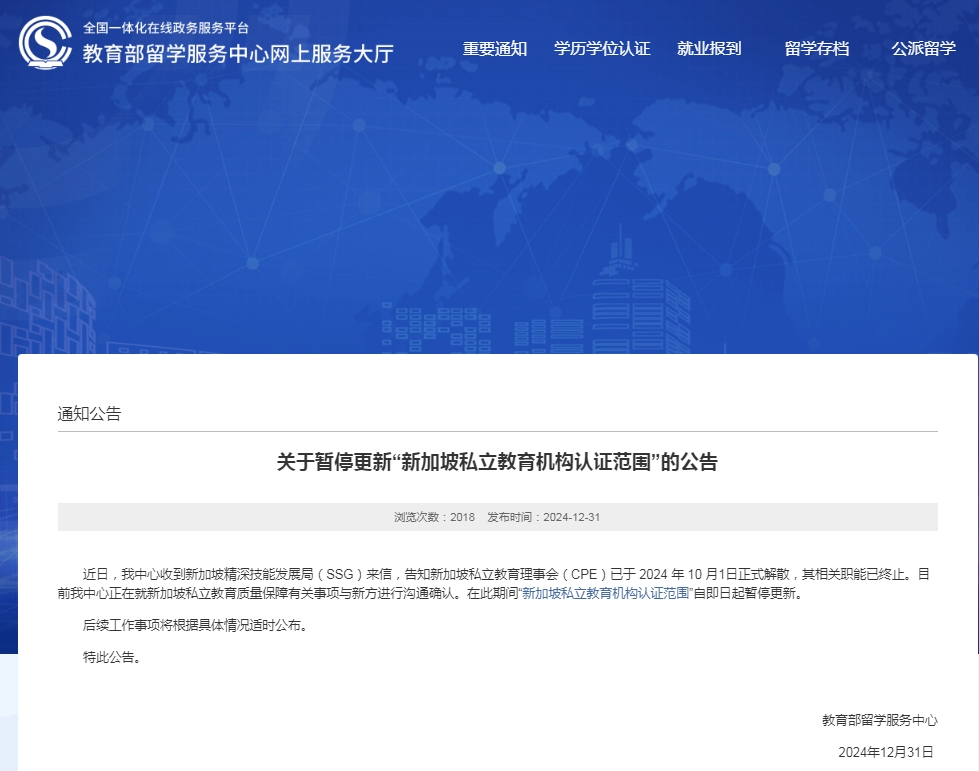Click the line 后续工作事项将根据具体情况适时公布。
This screenshot has height=771, width=979.
click(x=196, y=625)
